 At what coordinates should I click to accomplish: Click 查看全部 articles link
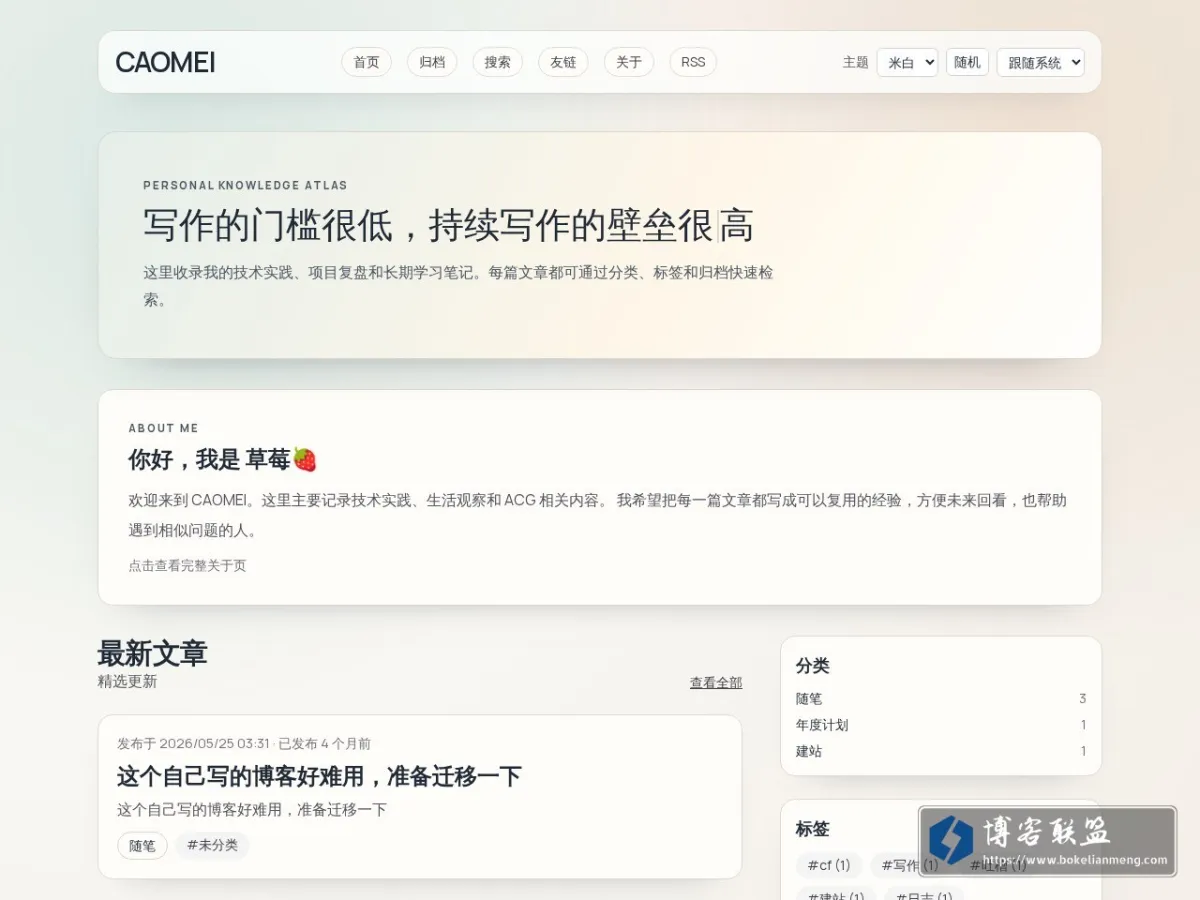click(x=716, y=683)
